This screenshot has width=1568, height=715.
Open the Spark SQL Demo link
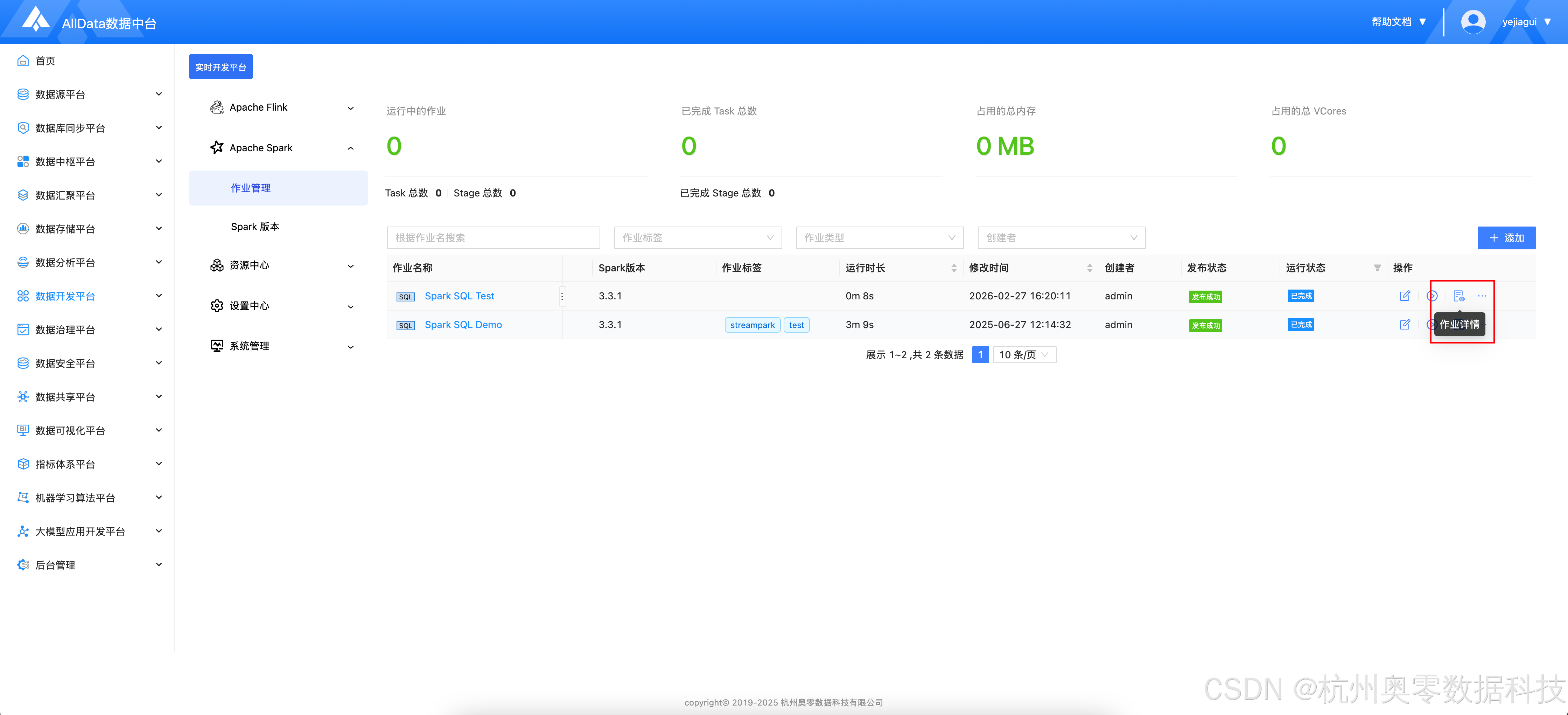[x=463, y=325]
